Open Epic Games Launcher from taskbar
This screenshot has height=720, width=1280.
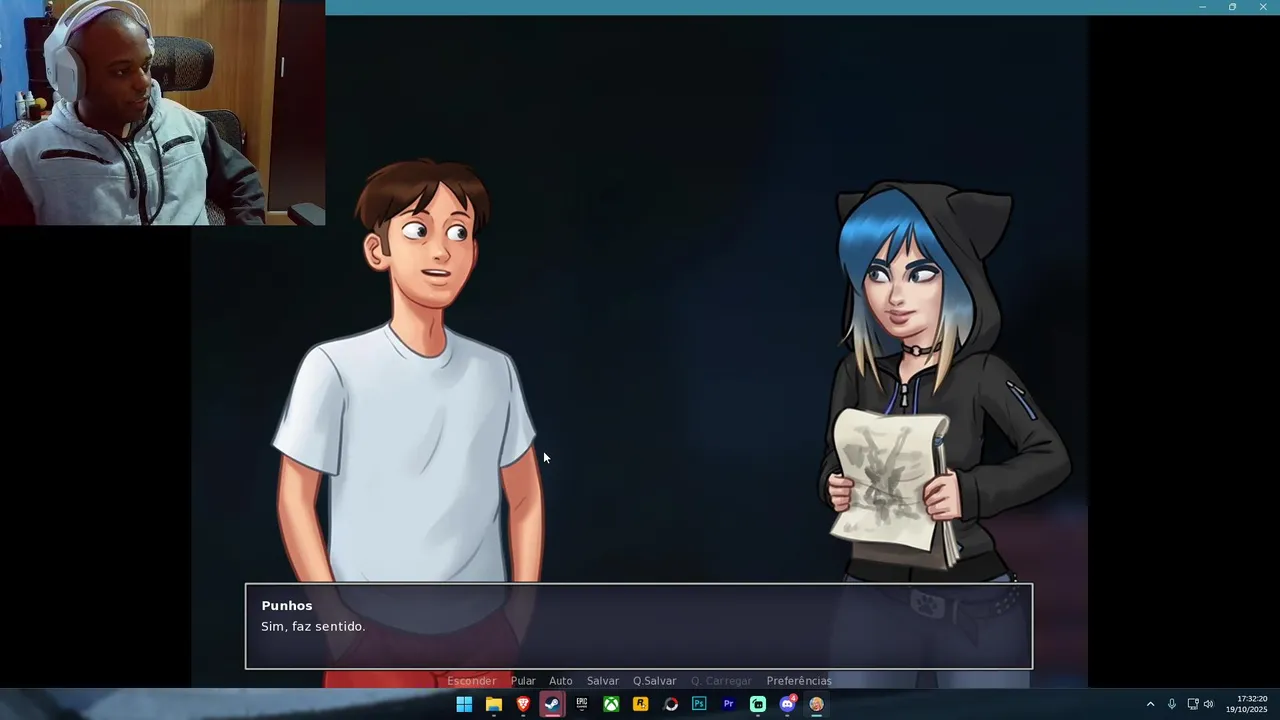click(581, 704)
